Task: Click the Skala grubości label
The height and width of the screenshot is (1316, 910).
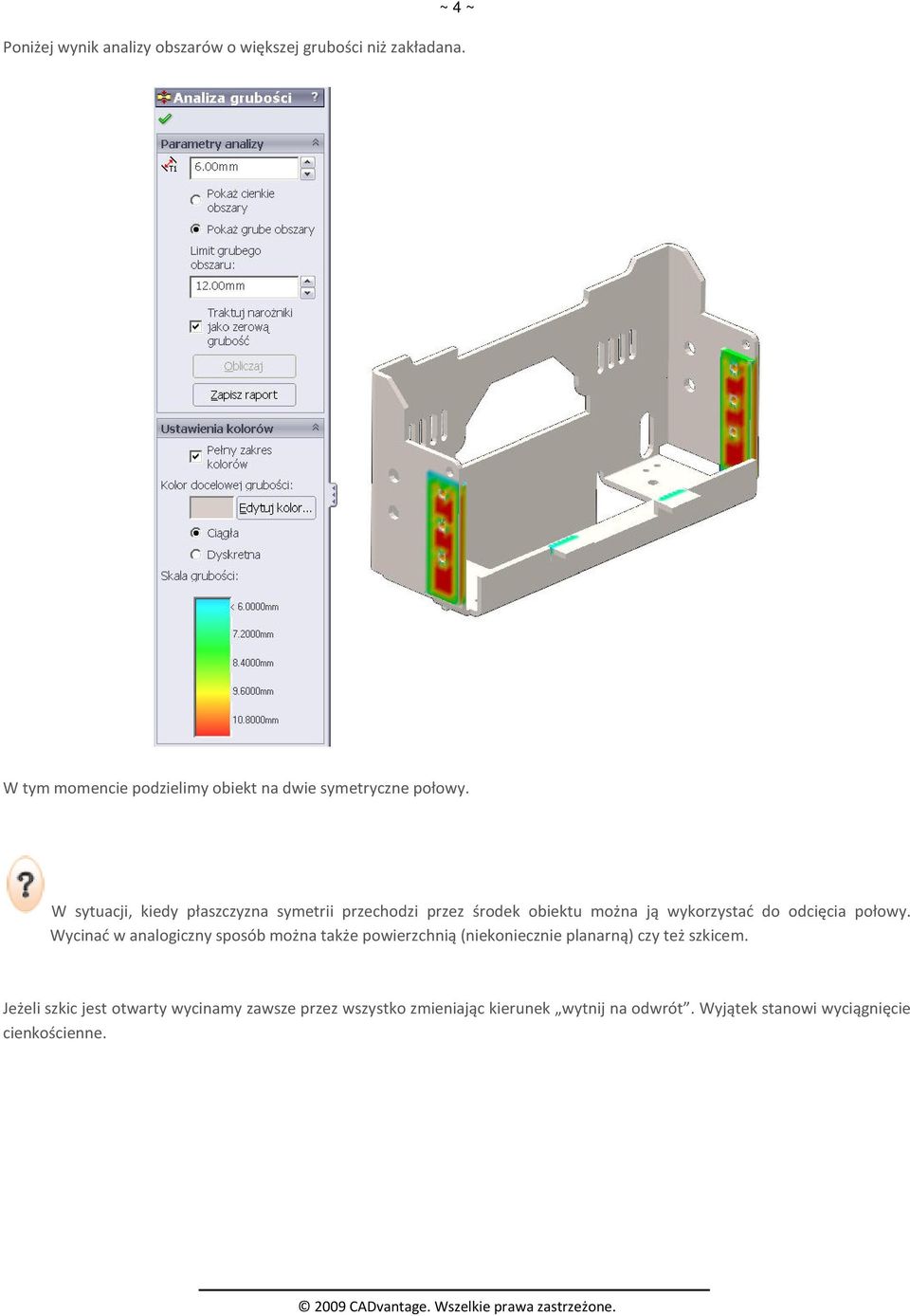Action: 199,576
